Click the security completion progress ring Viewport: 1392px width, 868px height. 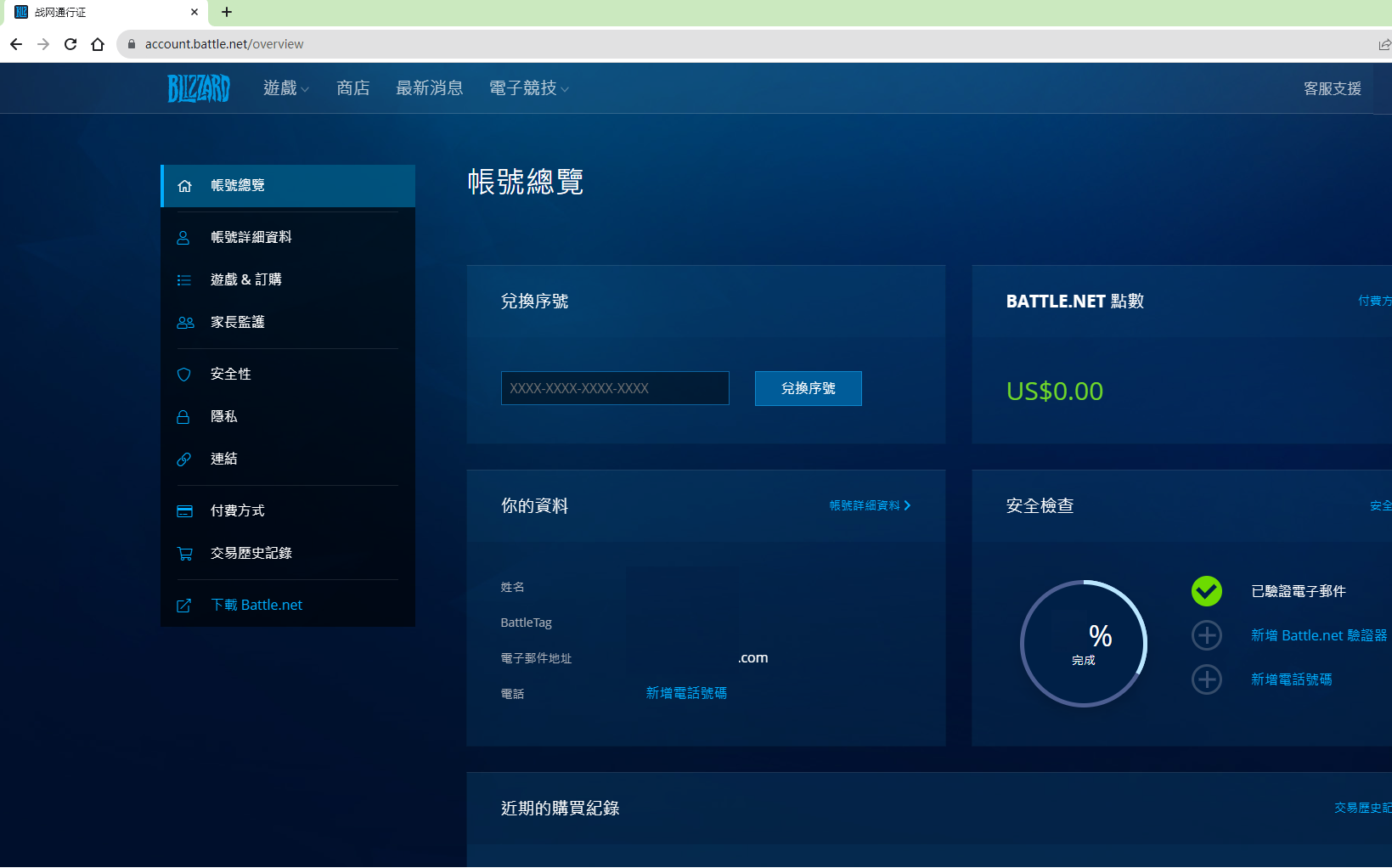click(x=1084, y=644)
